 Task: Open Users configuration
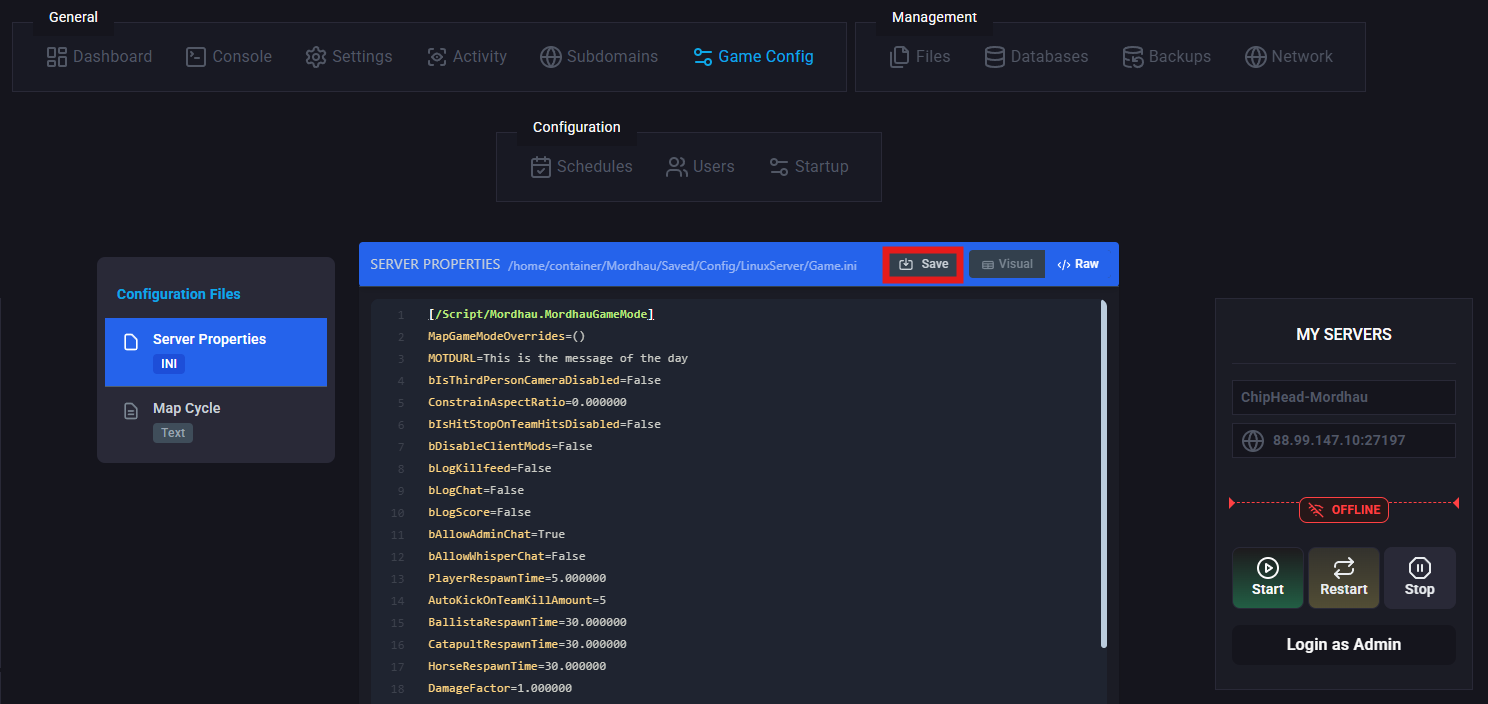700,167
